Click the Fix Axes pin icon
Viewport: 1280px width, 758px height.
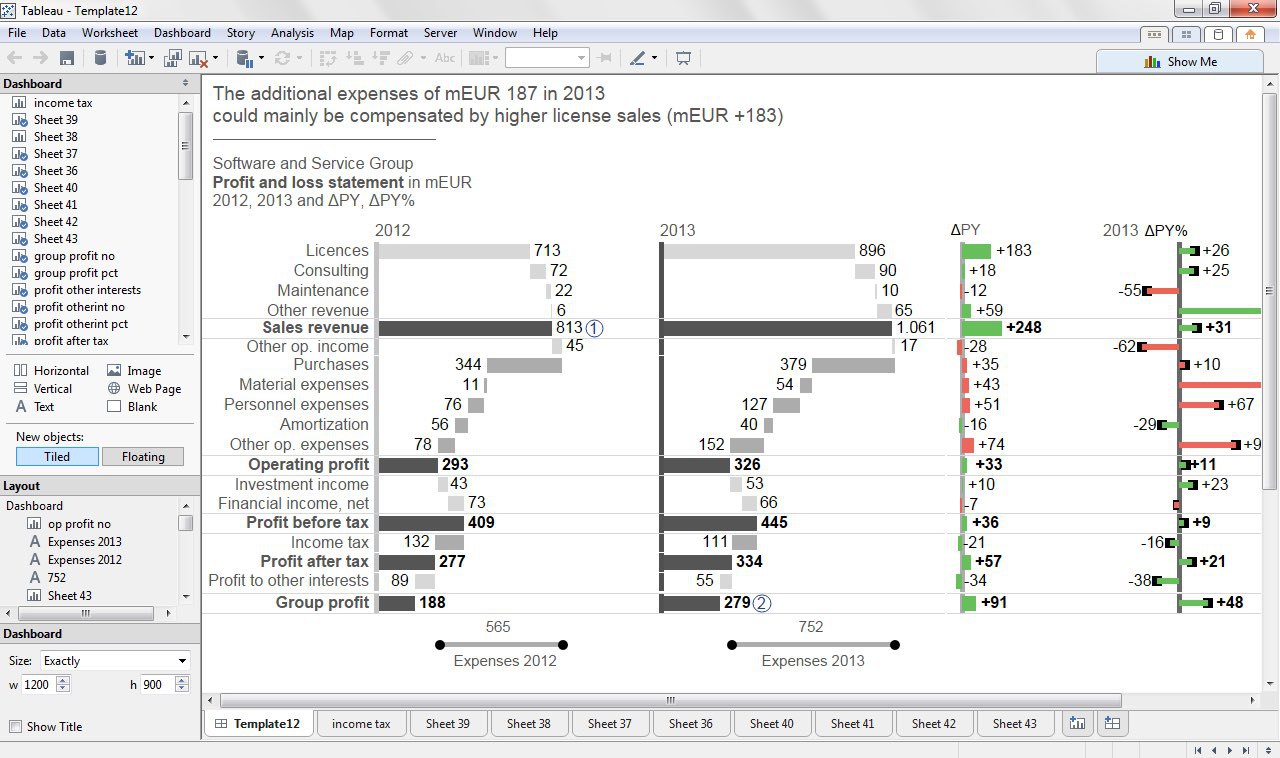(604, 58)
